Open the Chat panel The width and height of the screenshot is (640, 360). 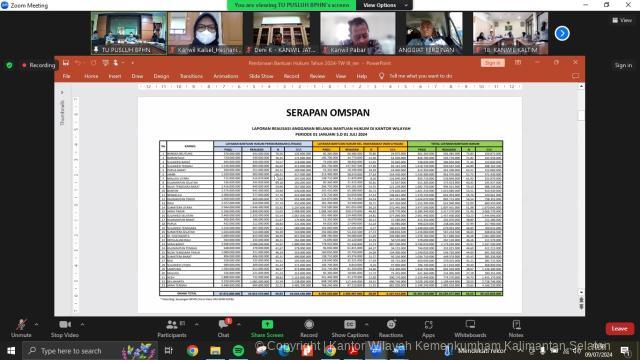[x=223, y=328]
